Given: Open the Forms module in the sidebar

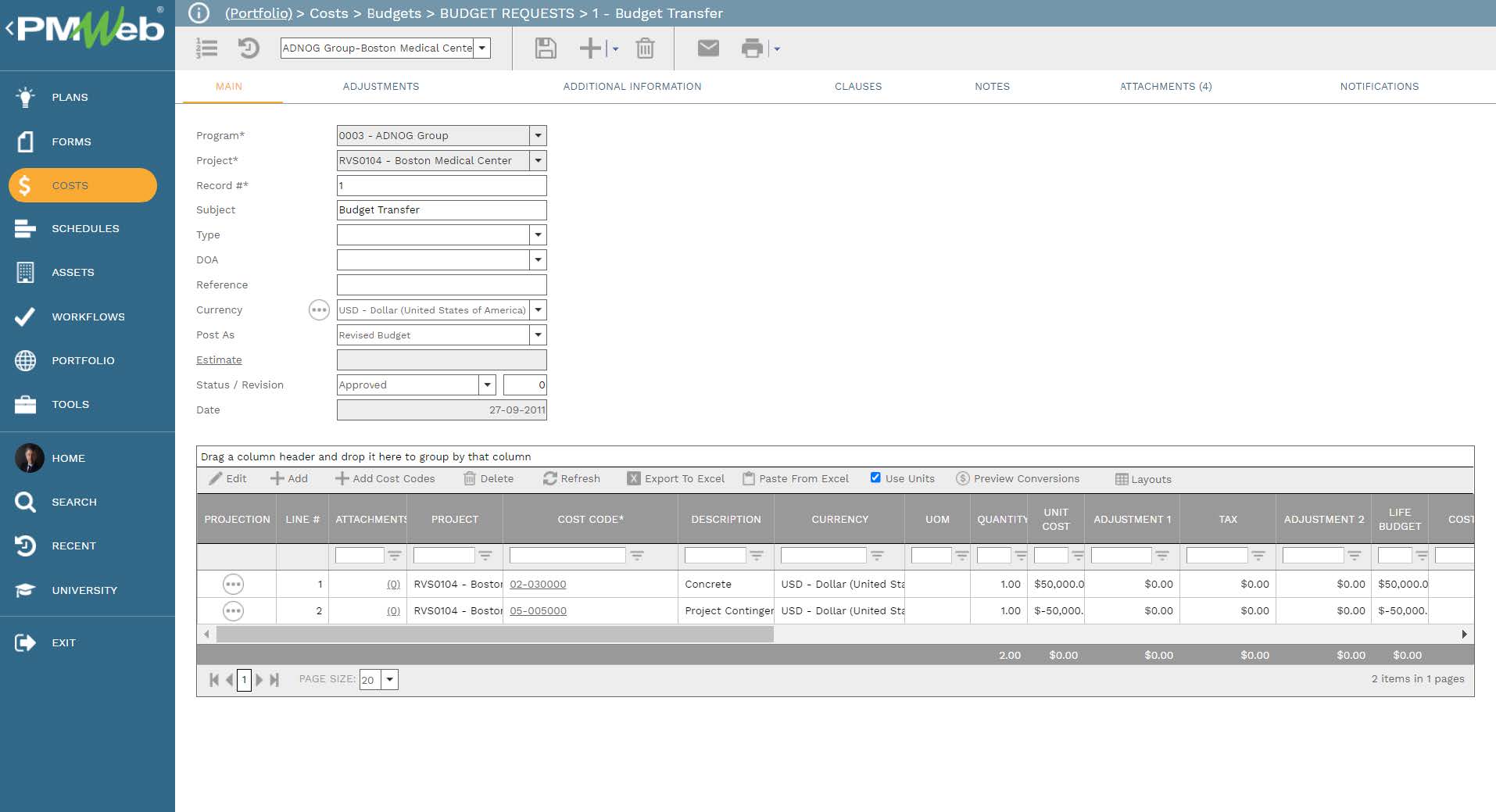Looking at the screenshot, I should (71, 141).
